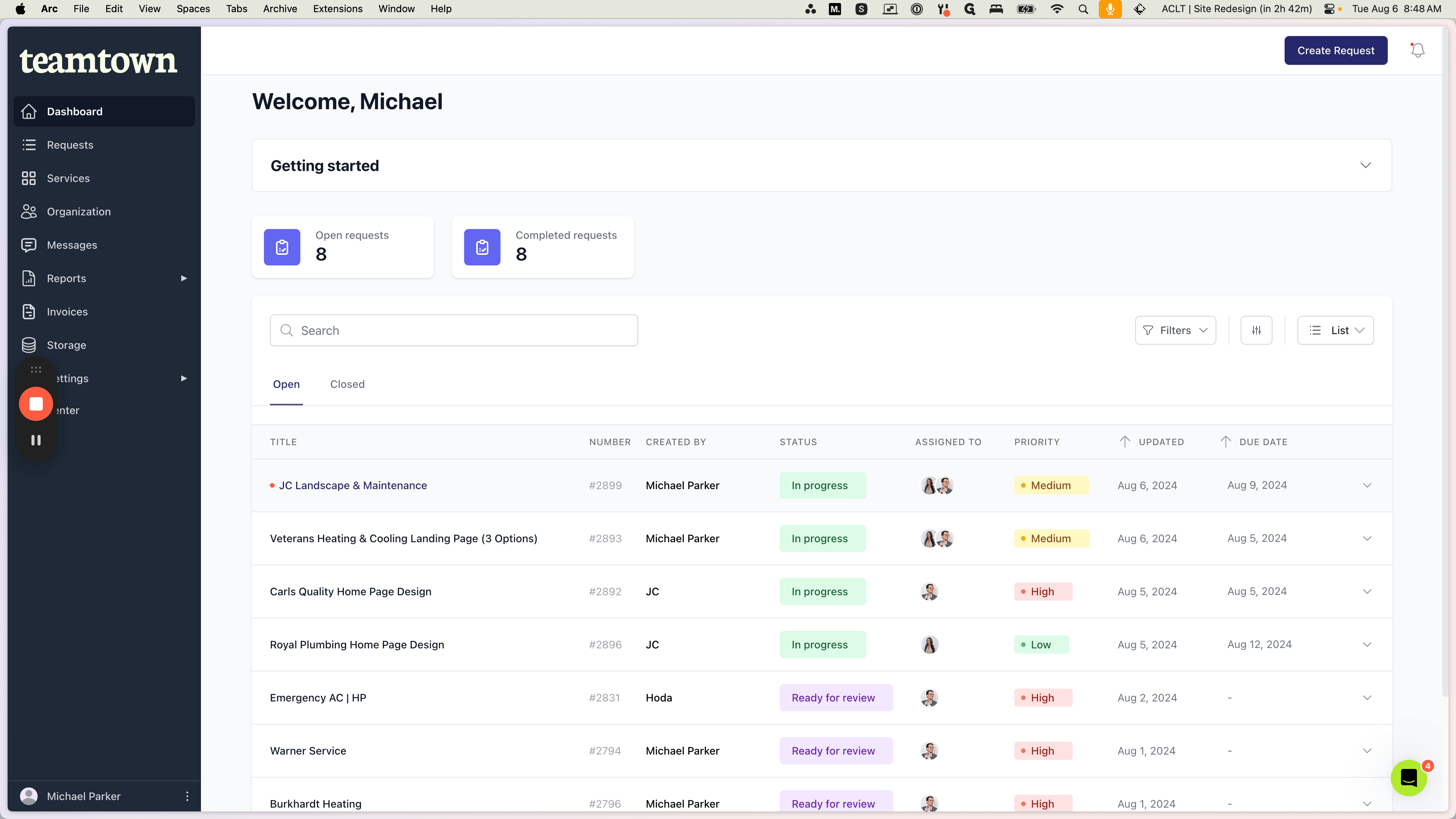The height and width of the screenshot is (819, 1456).
Task: Open the List view dropdown
Action: (1335, 330)
